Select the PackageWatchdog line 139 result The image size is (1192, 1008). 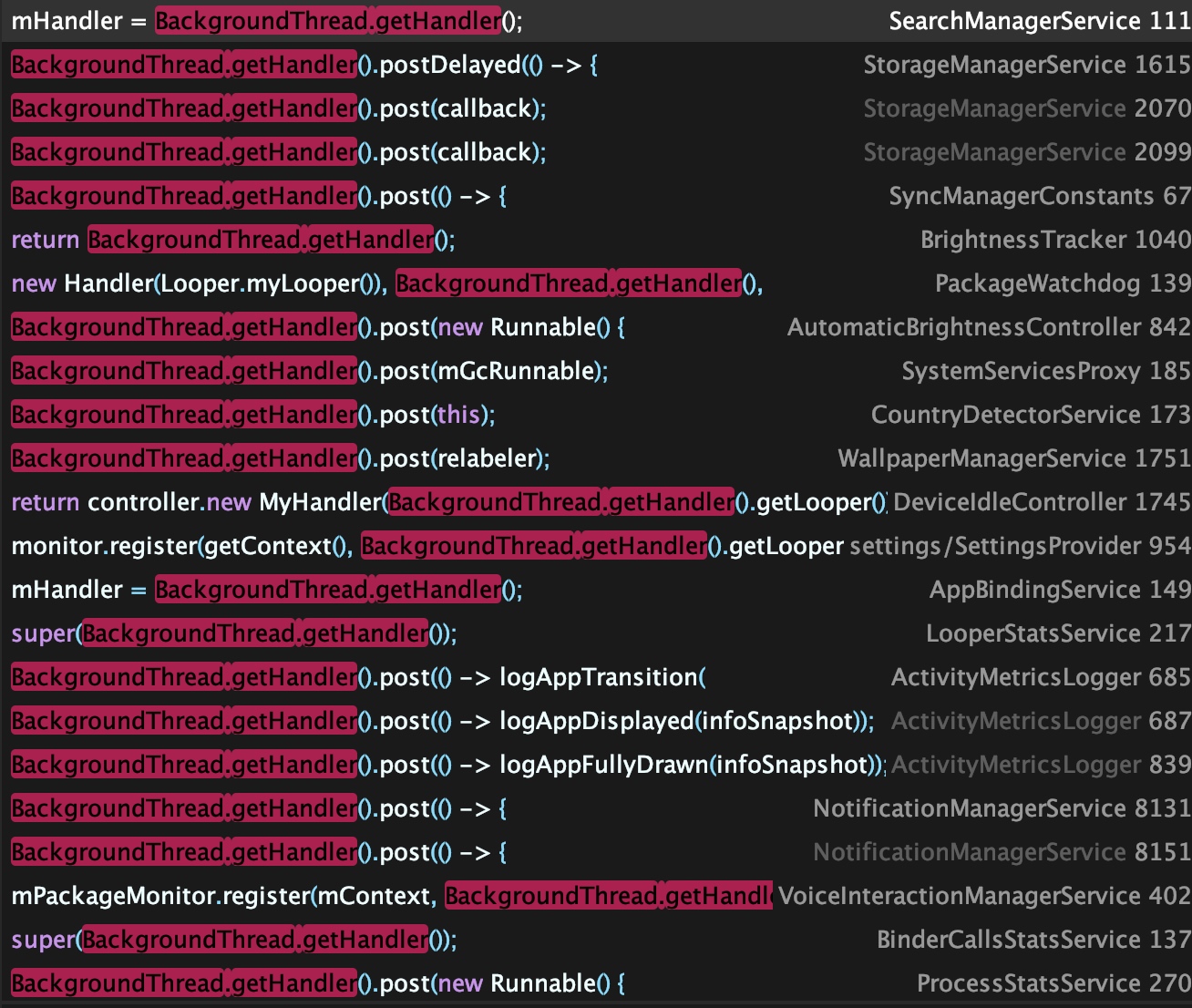point(596,283)
